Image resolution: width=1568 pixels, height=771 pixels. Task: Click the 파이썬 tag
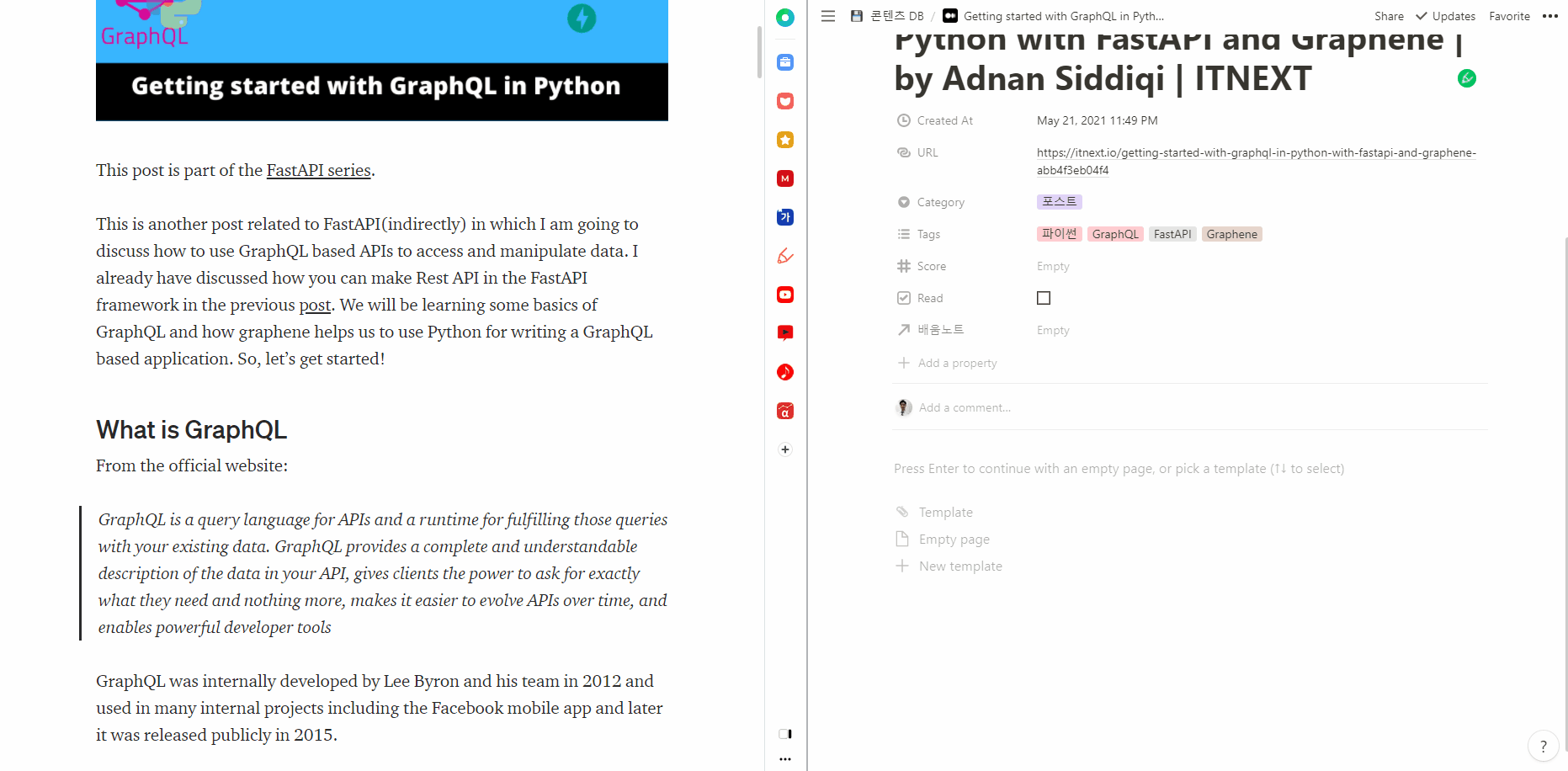(x=1059, y=234)
